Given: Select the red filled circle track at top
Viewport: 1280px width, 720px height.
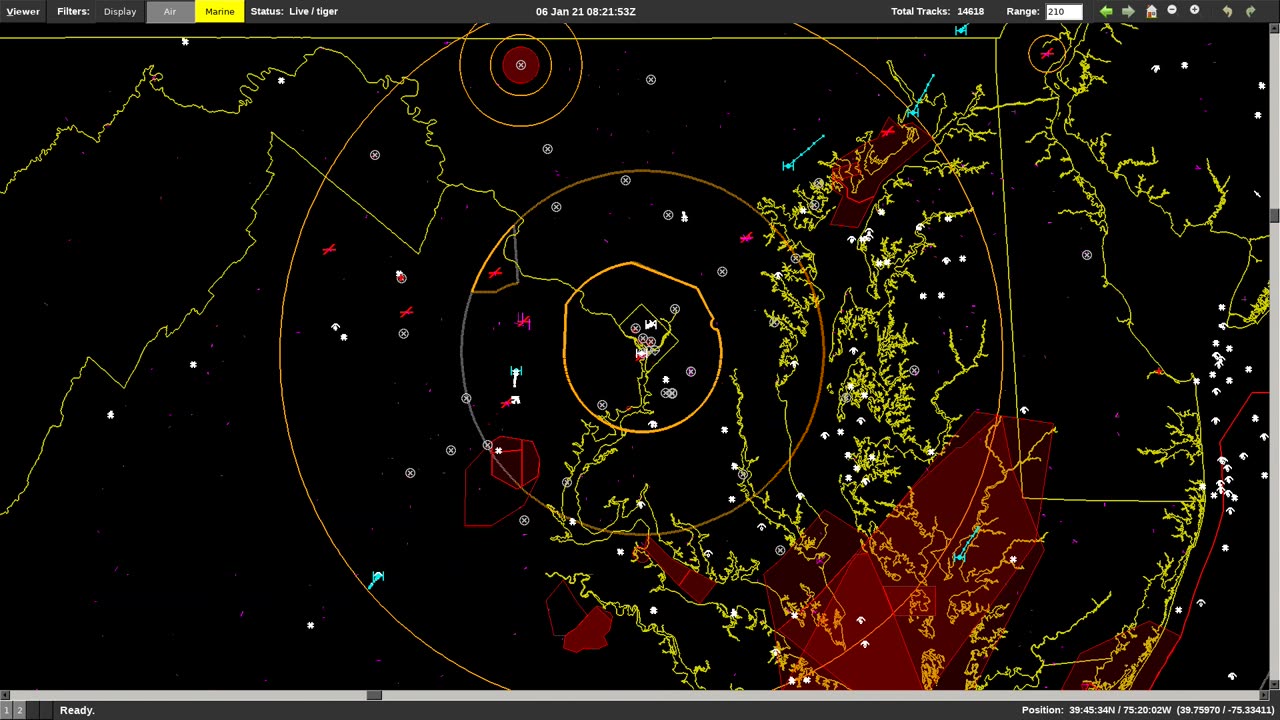Looking at the screenshot, I should pyautogui.click(x=520, y=65).
